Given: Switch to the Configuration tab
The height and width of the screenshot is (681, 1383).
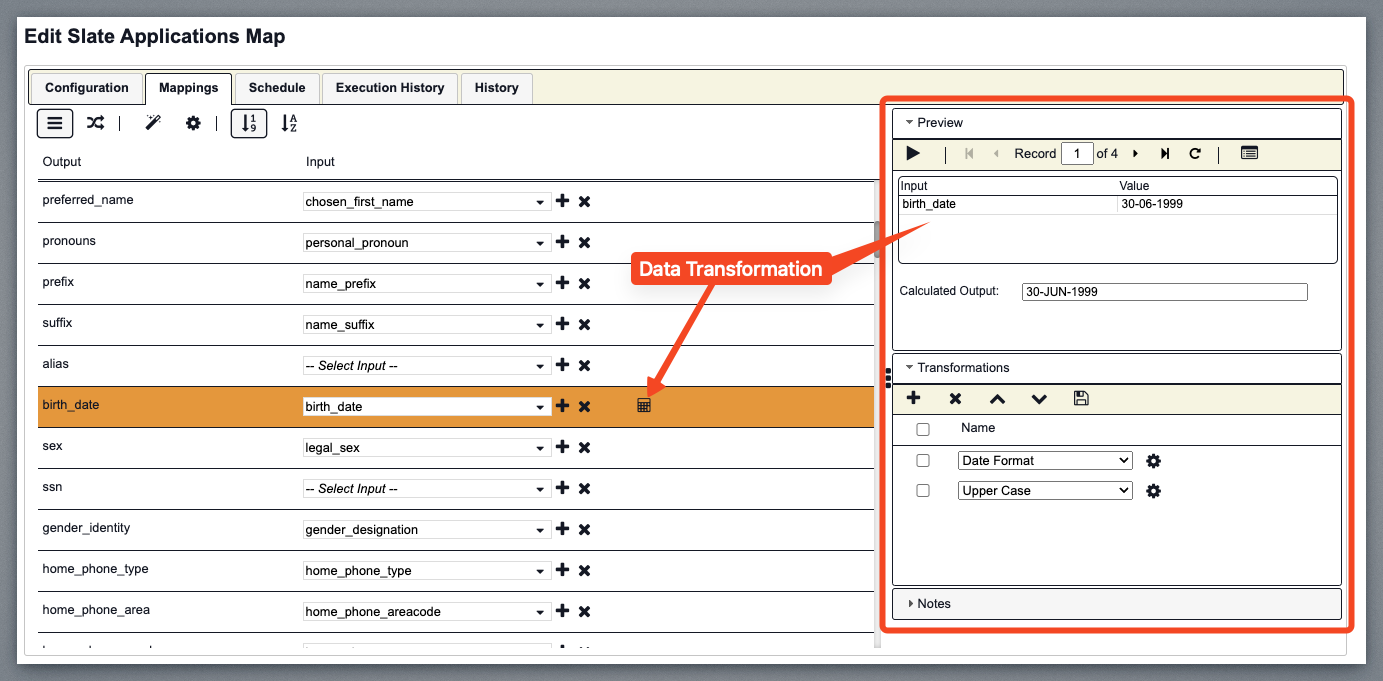Looking at the screenshot, I should pyautogui.click(x=87, y=88).
